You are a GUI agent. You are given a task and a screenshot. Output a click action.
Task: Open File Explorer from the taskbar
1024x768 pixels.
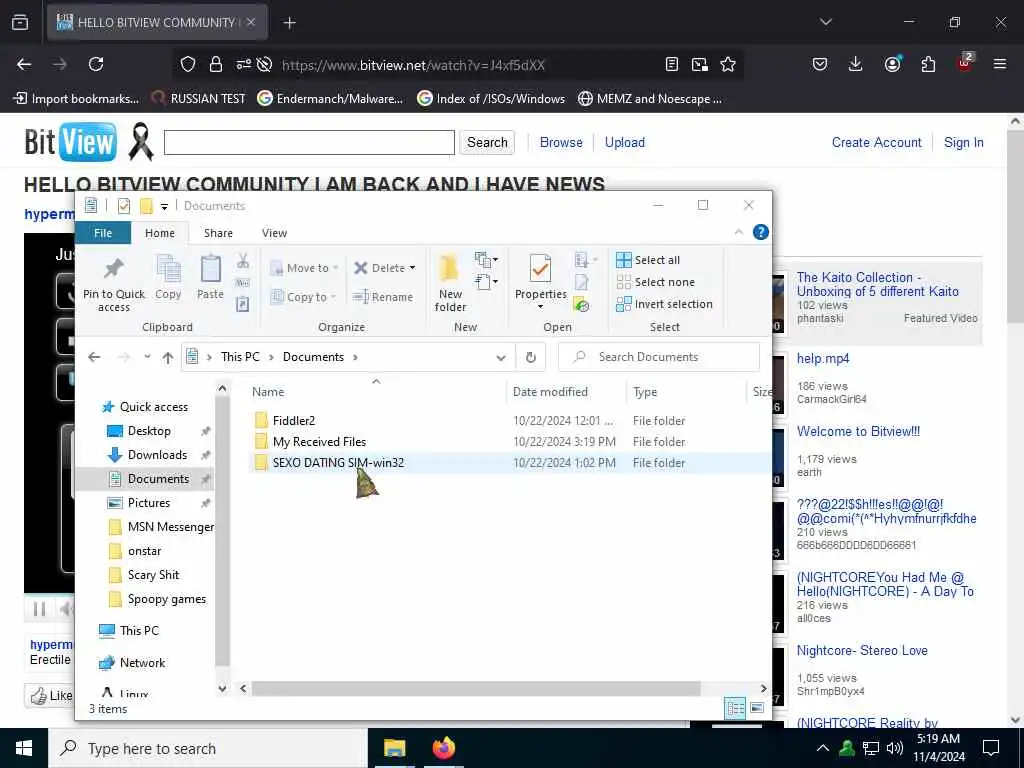[x=394, y=748]
